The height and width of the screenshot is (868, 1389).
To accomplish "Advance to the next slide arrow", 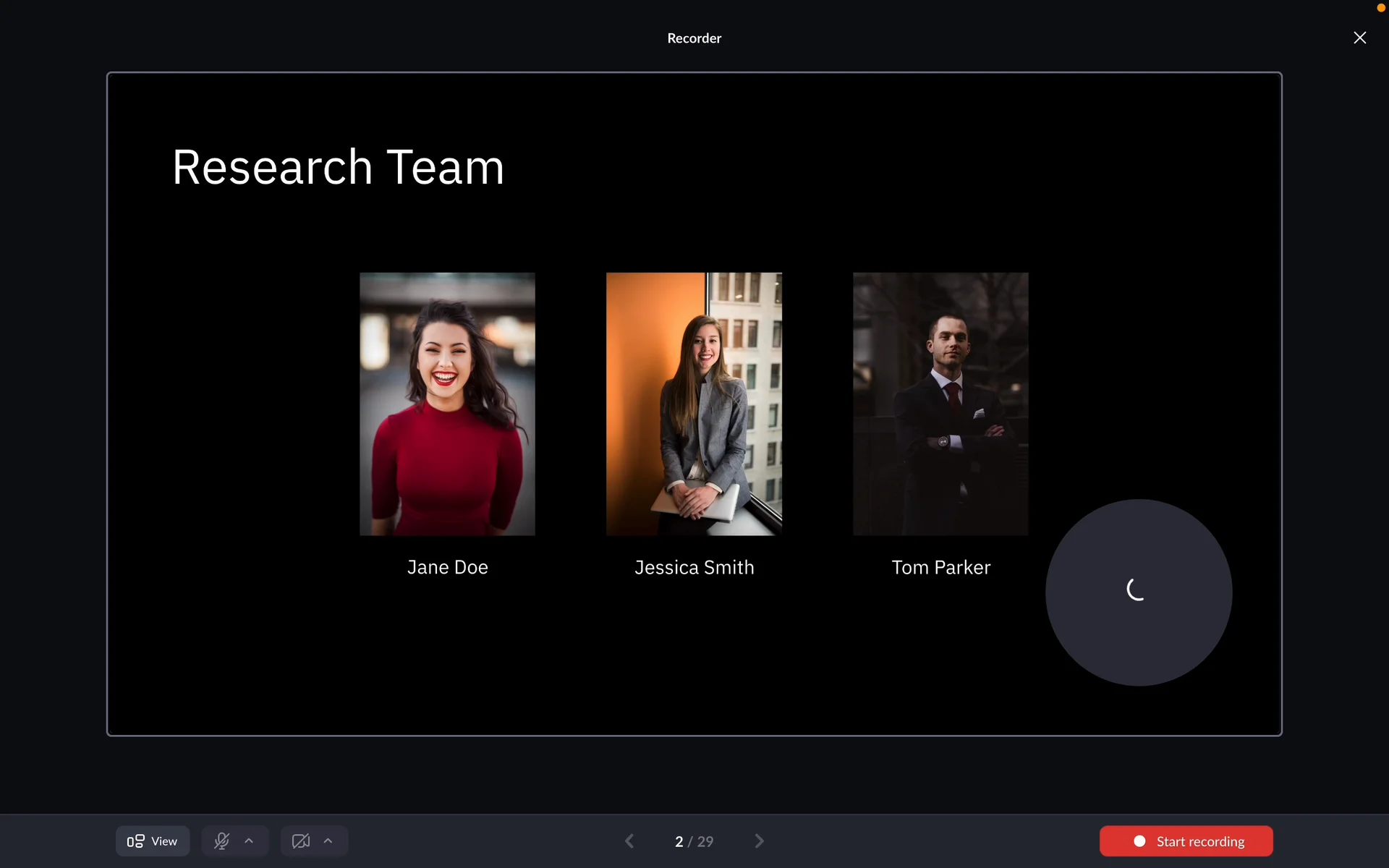I will tap(759, 841).
